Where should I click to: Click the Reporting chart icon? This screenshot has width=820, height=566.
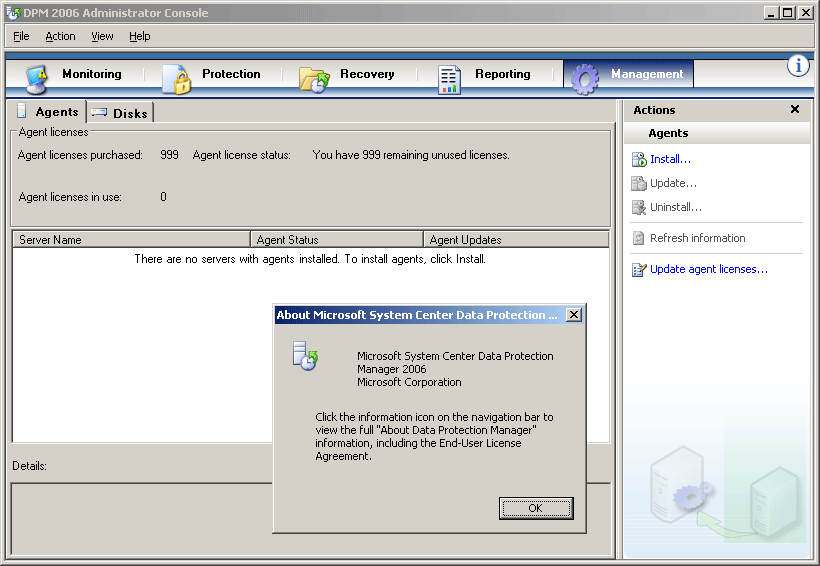point(449,80)
